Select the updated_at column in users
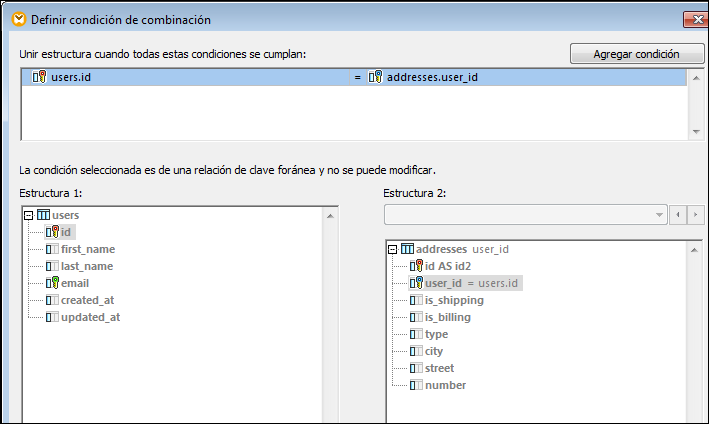 [x=90, y=317]
